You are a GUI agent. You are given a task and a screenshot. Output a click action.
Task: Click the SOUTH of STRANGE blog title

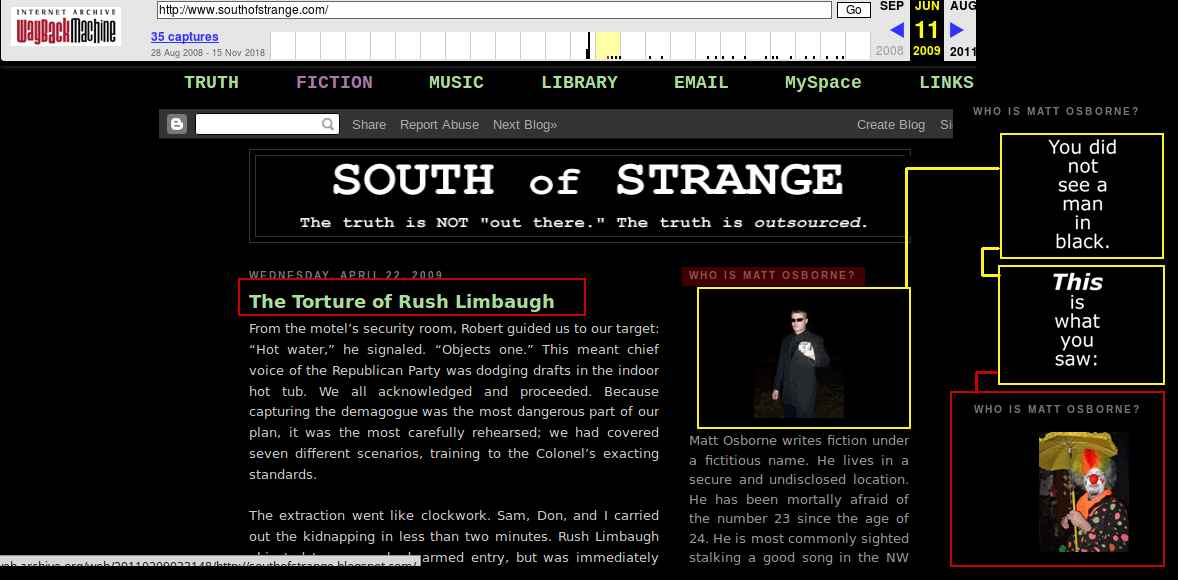click(x=587, y=181)
